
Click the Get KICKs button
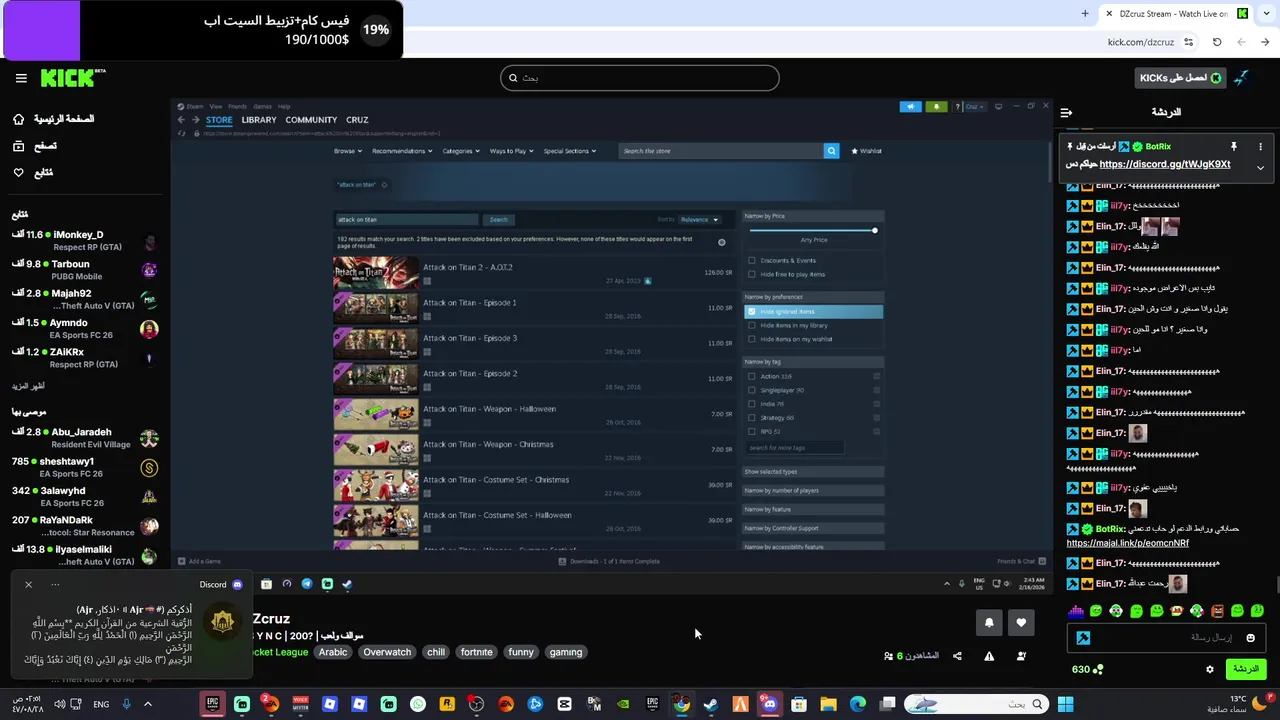[x=1180, y=78]
